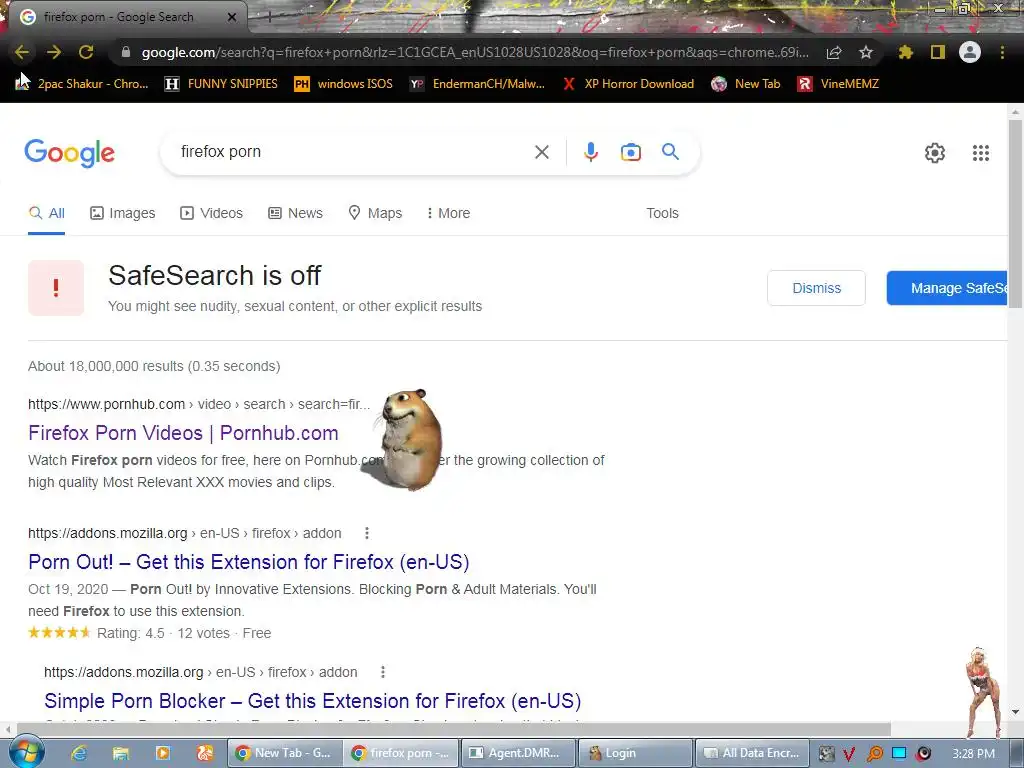Open options for Simple Porn Blocker result
Viewport: 1024px width, 768px height.
click(x=383, y=672)
